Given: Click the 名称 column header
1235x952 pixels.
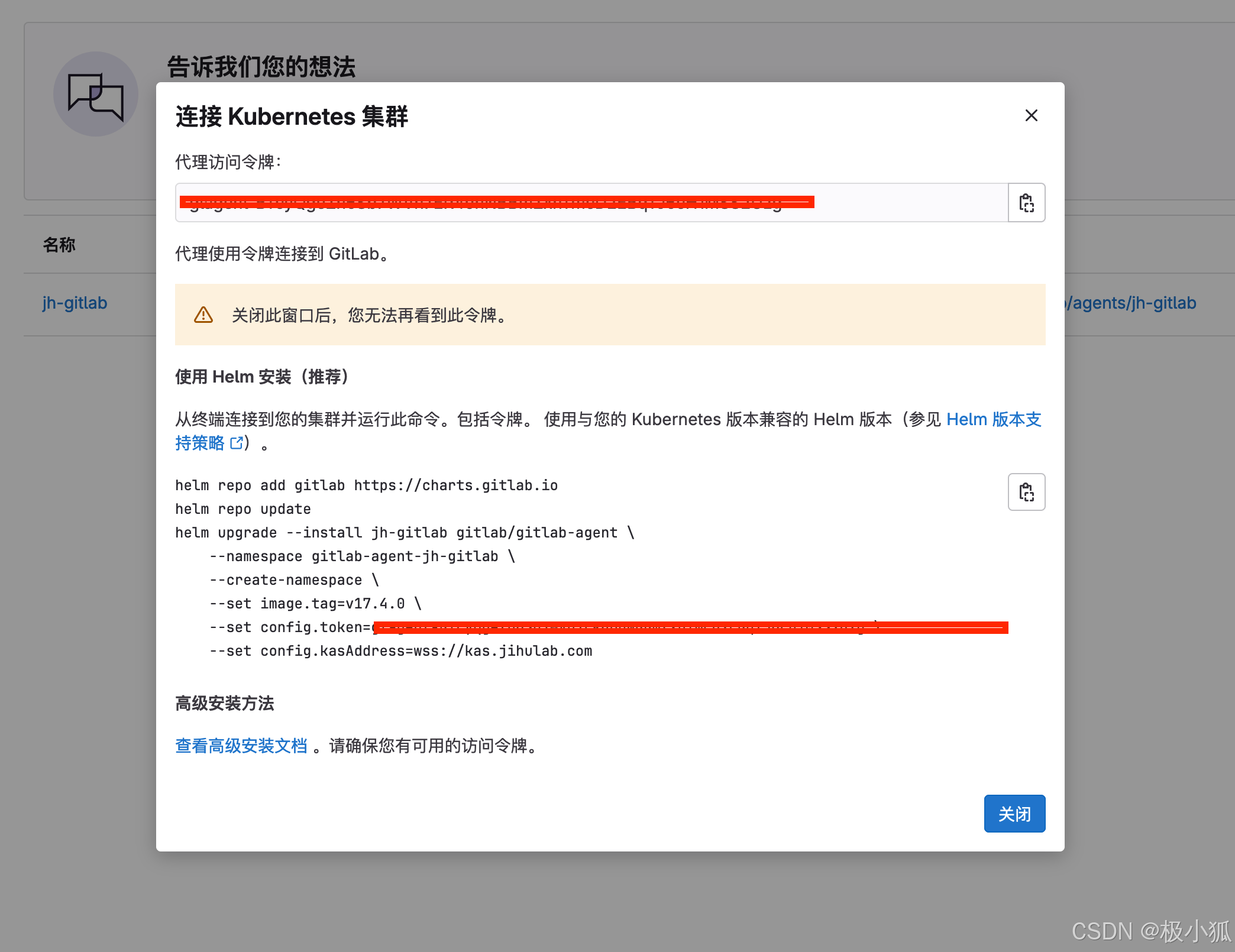Looking at the screenshot, I should tap(59, 245).
